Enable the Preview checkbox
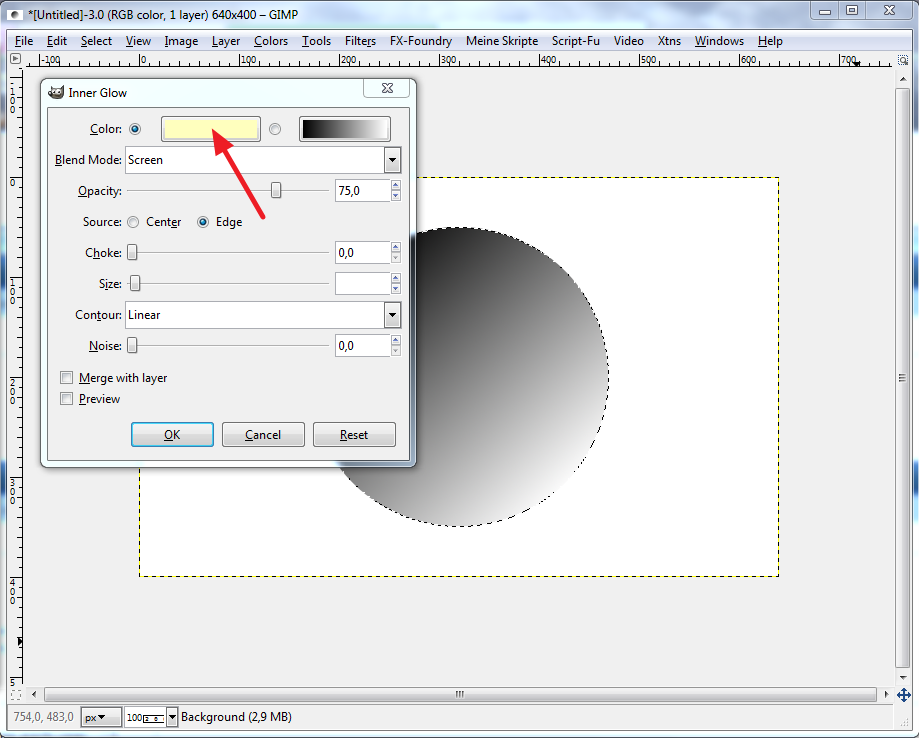Viewport: 919px width, 738px height. [x=67, y=399]
